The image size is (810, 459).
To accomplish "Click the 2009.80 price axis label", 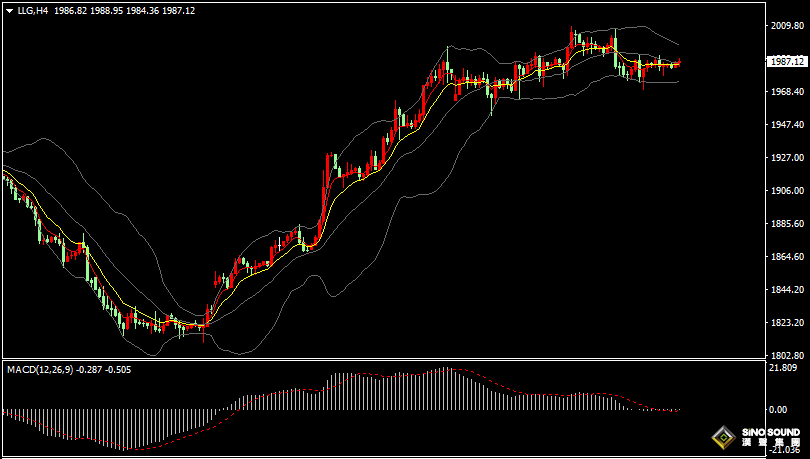I will 787,26.
